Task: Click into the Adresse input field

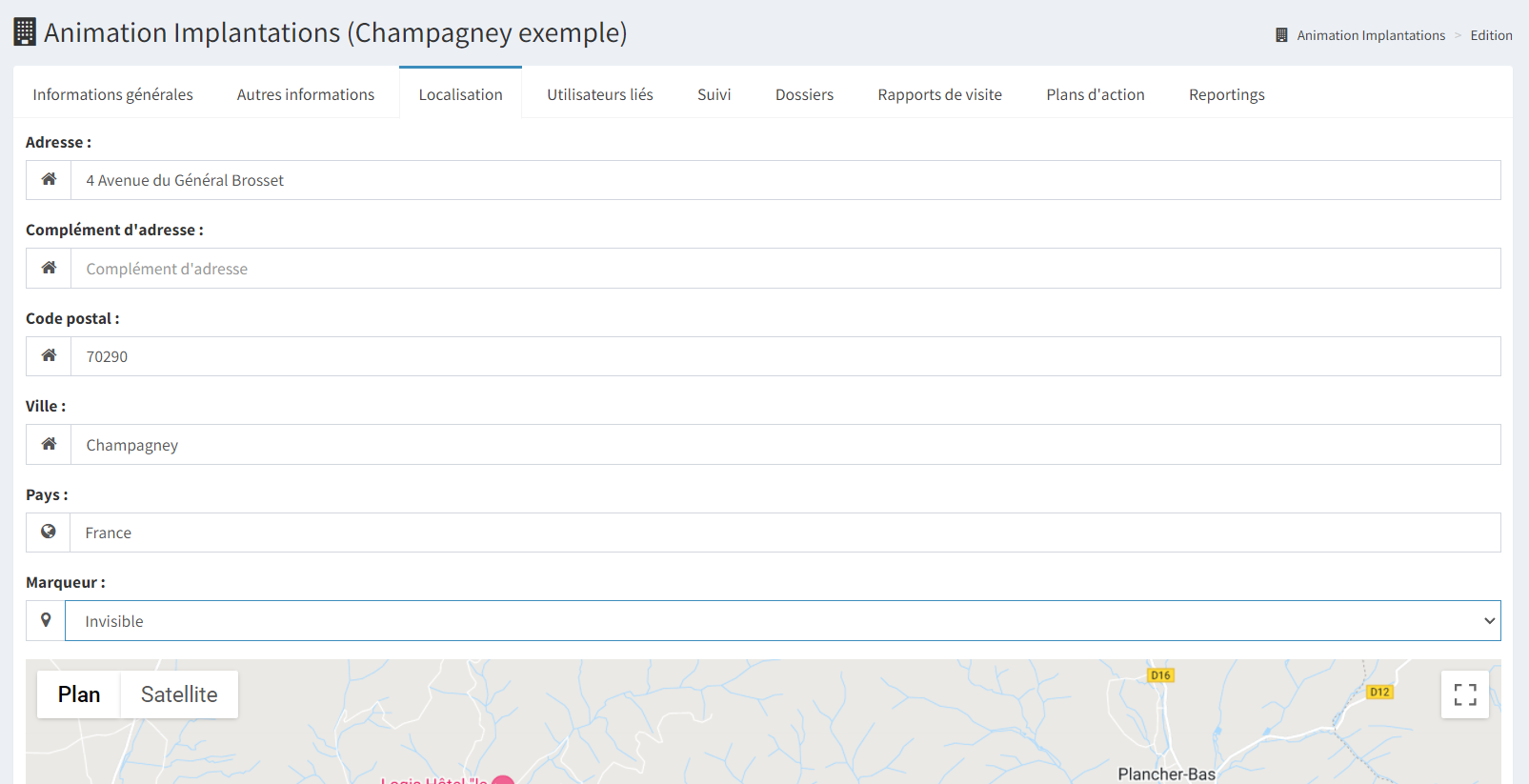Action: click(x=786, y=180)
